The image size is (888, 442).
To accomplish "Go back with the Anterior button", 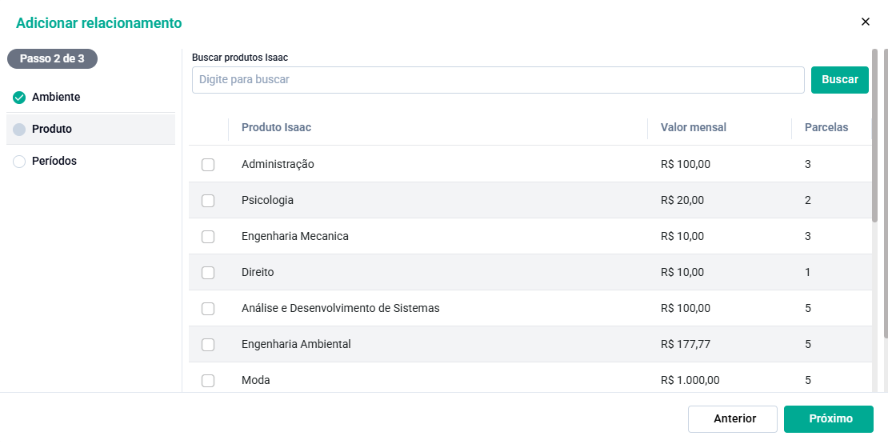I will click(733, 419).
